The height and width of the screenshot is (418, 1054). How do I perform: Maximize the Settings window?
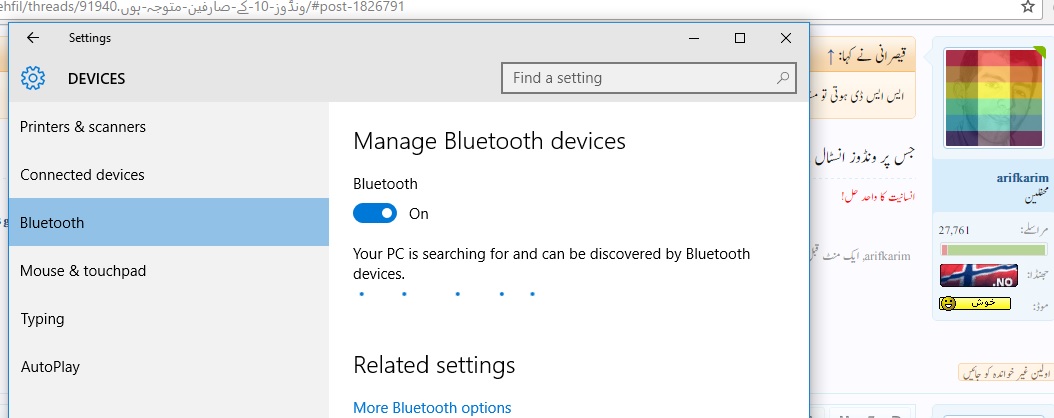pyautogui.click(x=740, y=38)
